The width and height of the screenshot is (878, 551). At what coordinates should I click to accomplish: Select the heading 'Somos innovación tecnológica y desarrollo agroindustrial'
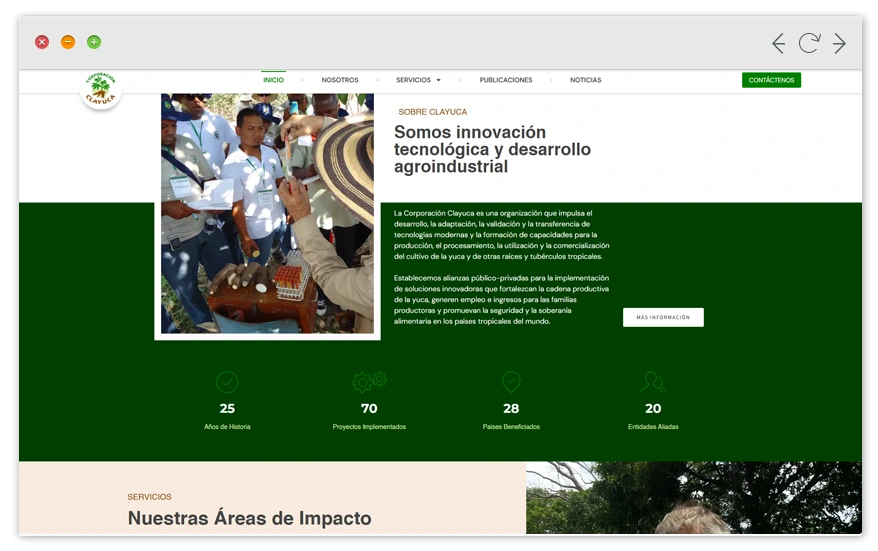492,150
